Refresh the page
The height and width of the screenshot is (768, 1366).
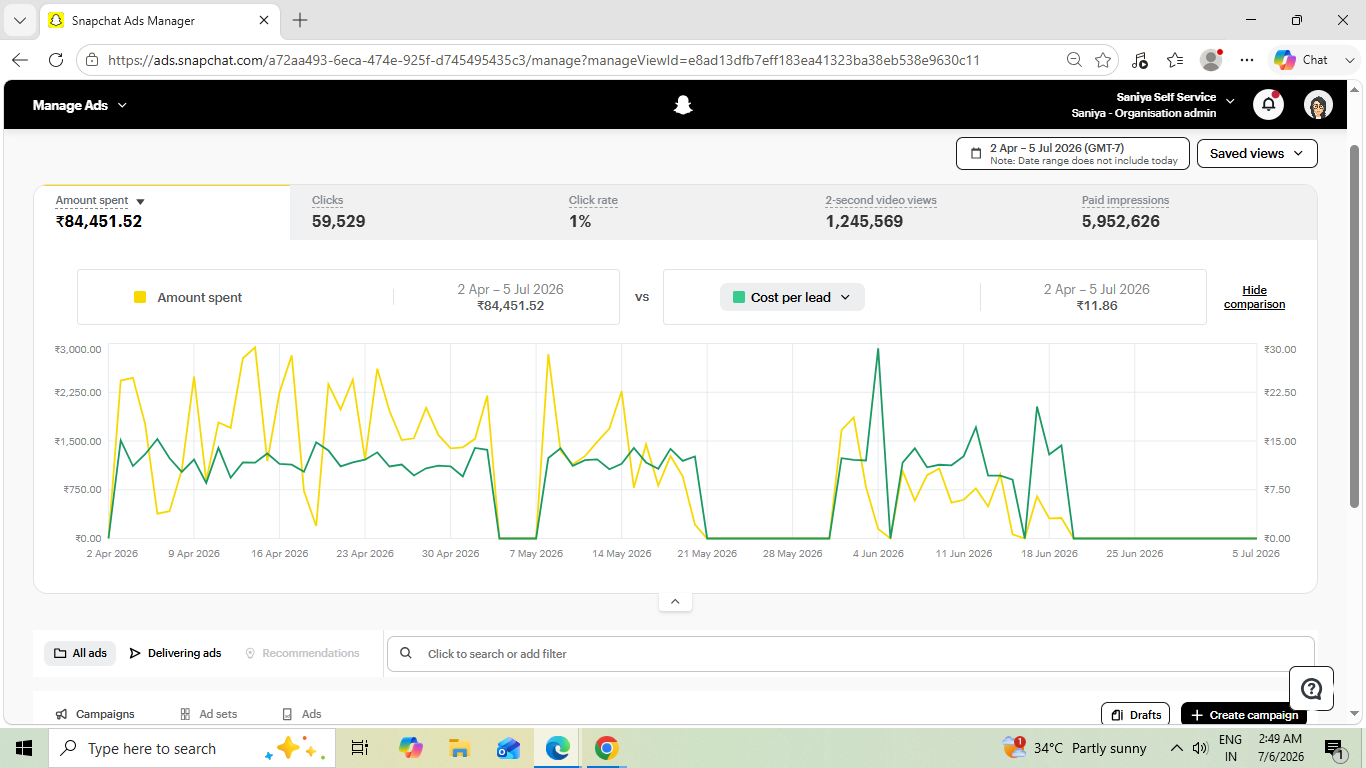[56, 60]
